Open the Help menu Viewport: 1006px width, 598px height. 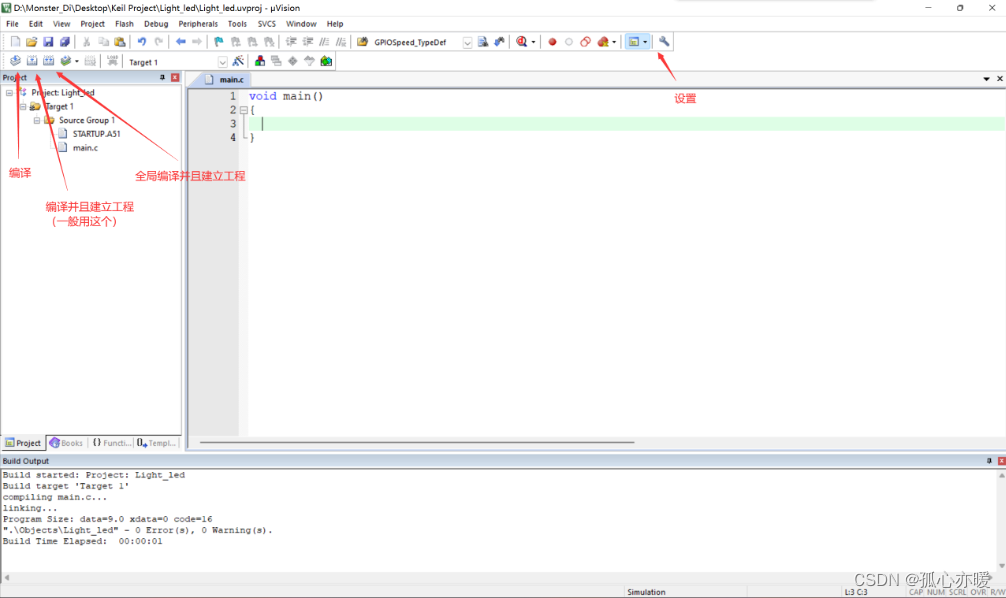[x=335, y=24]
